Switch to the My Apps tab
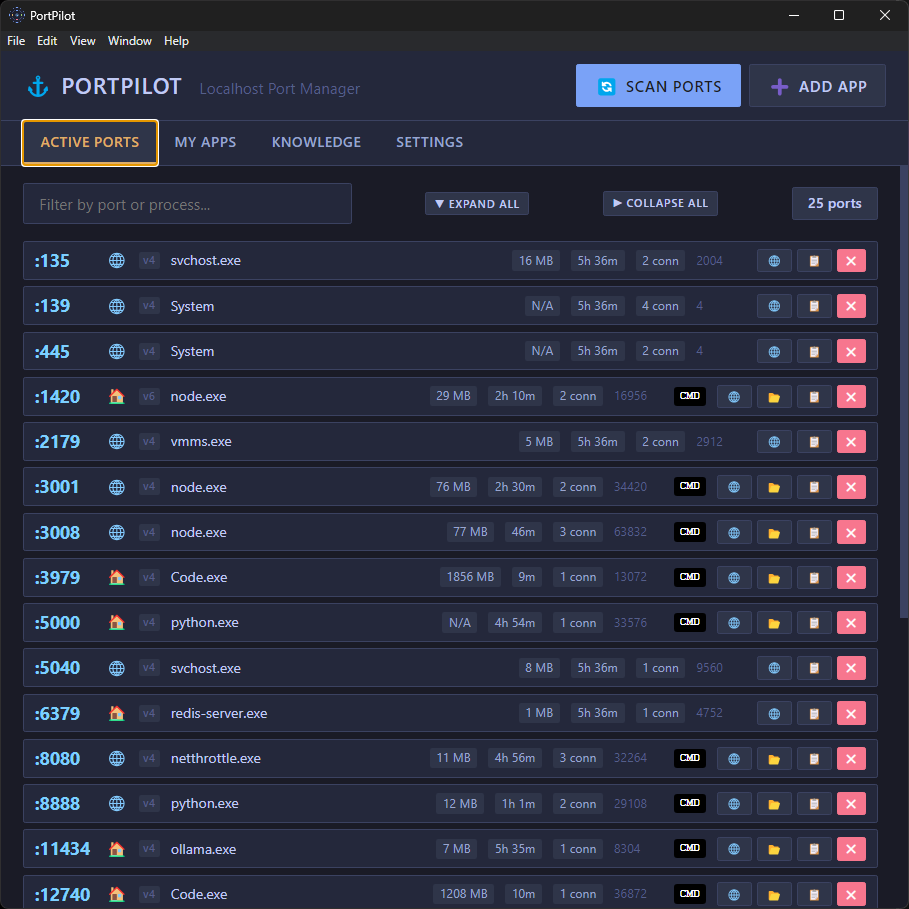This screenshot has width=909, height=909. click(x=205, y=142)
